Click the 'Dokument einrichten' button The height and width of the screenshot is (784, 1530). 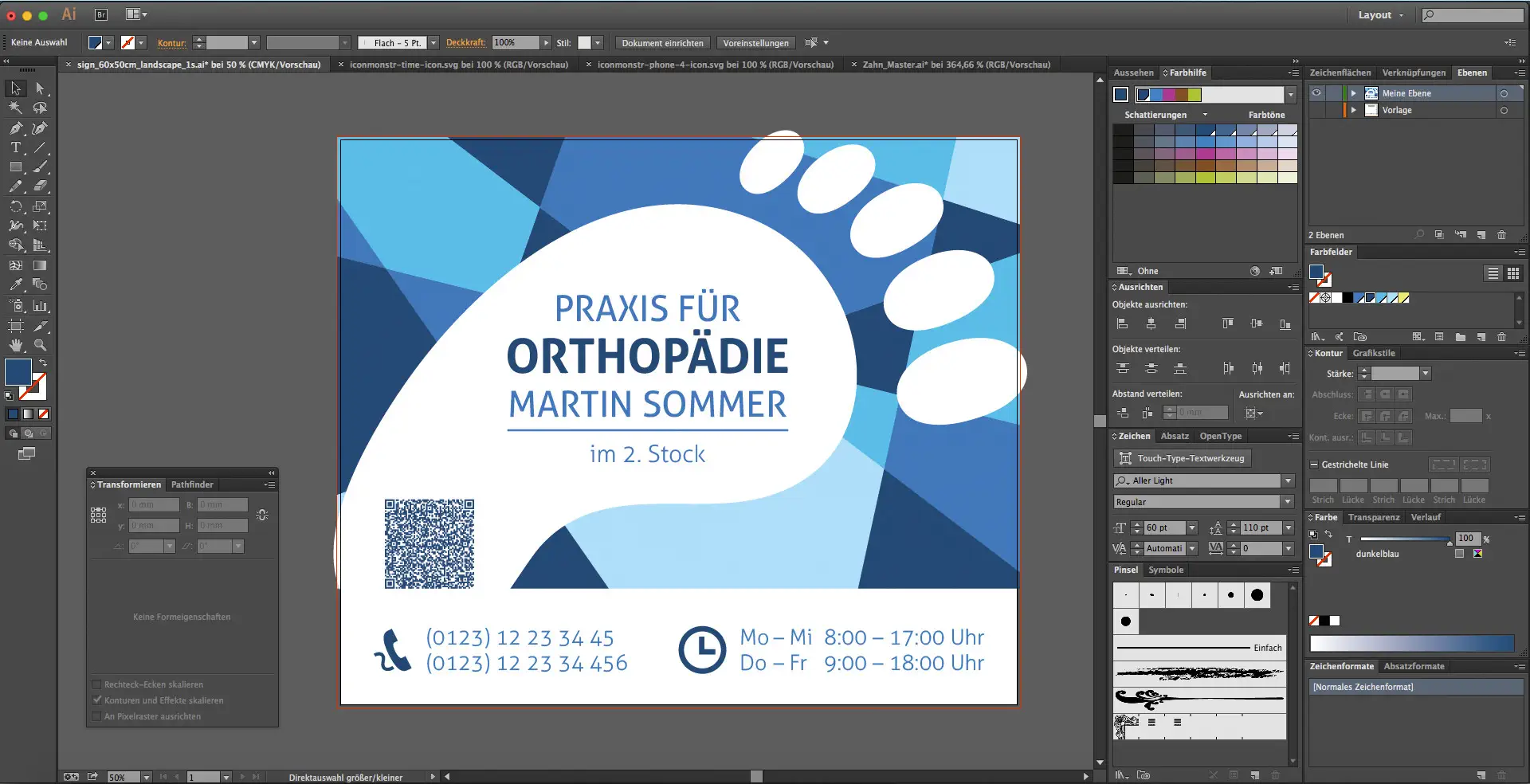pos(662,42)
